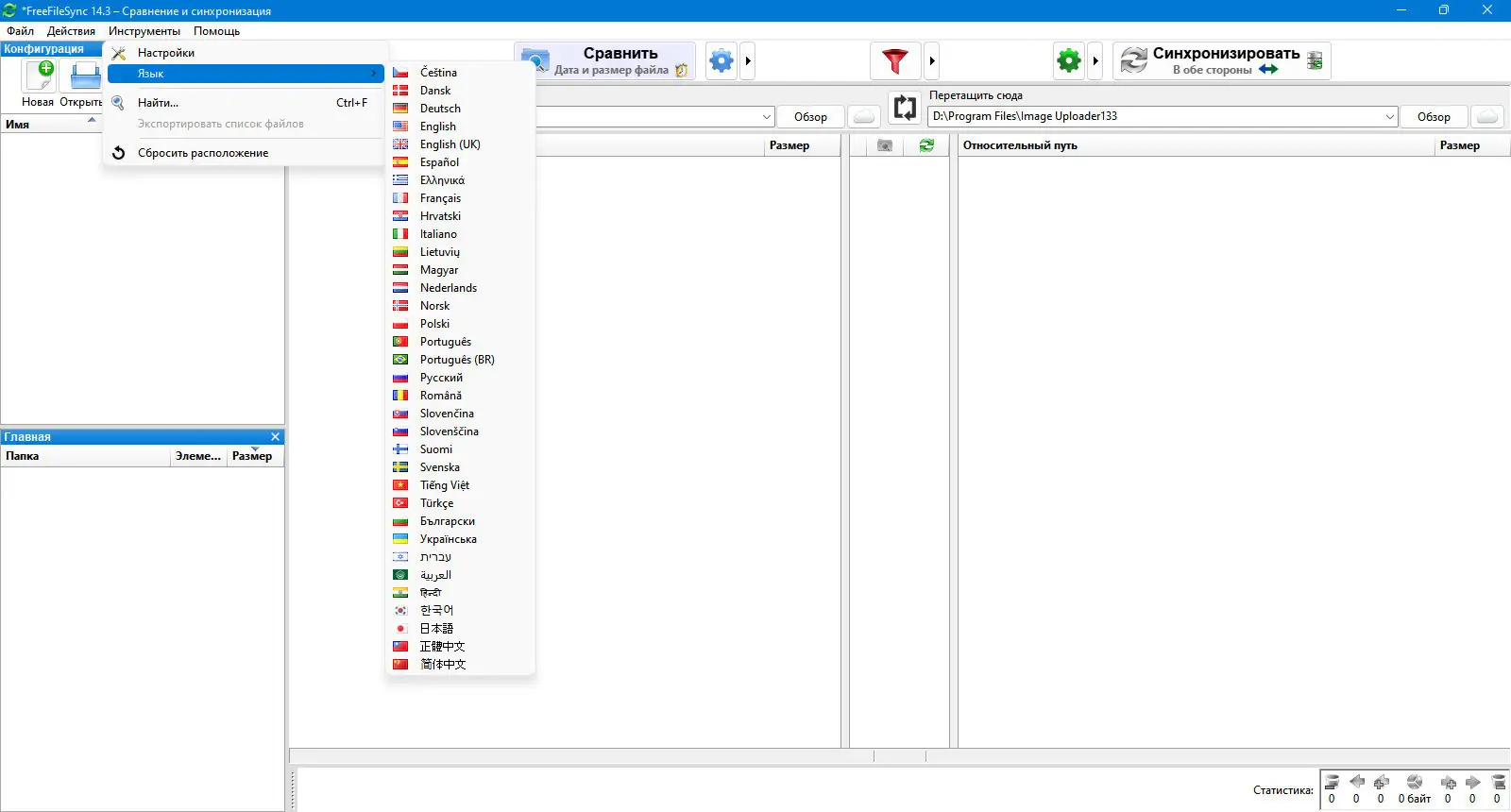Expand the filter settings arrow dropdown

(931, 61)
